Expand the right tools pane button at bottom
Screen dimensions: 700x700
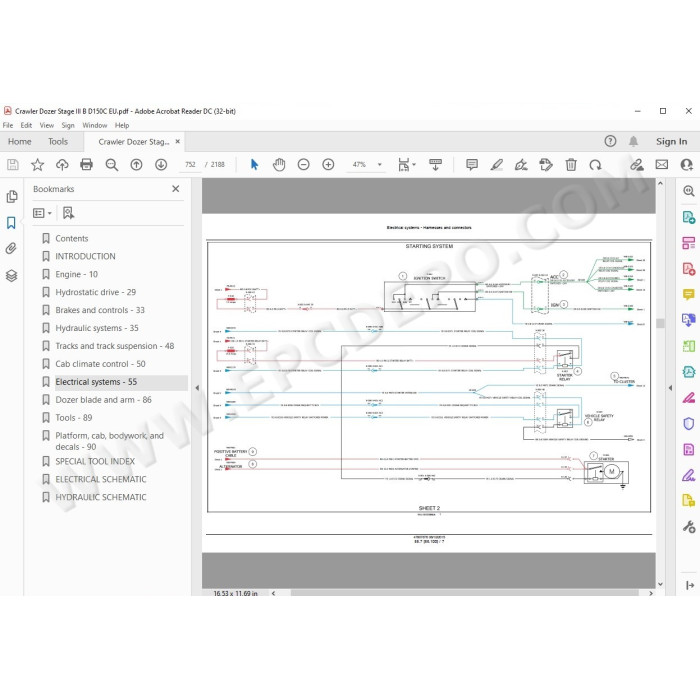(x=689, y=585)
